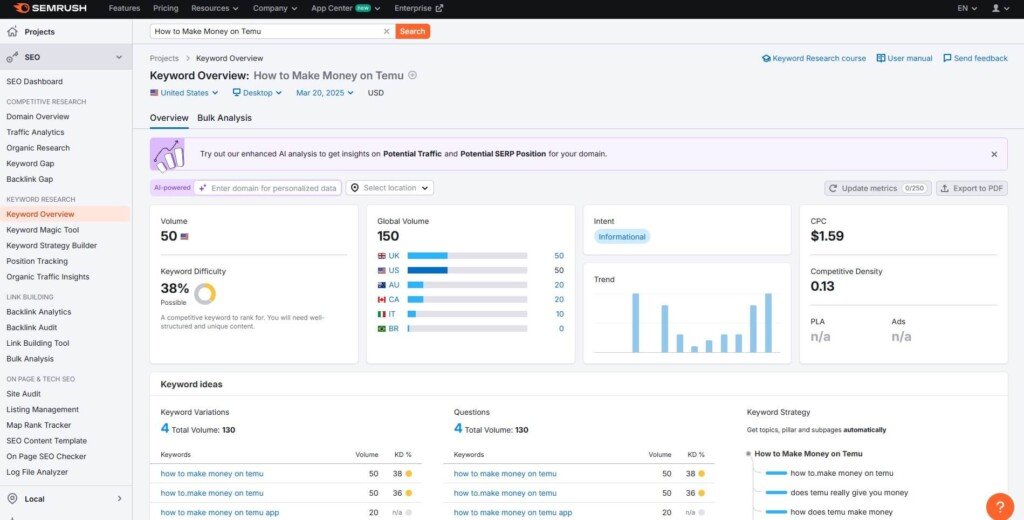Click the CA volume value 20

tap(559, 300)
